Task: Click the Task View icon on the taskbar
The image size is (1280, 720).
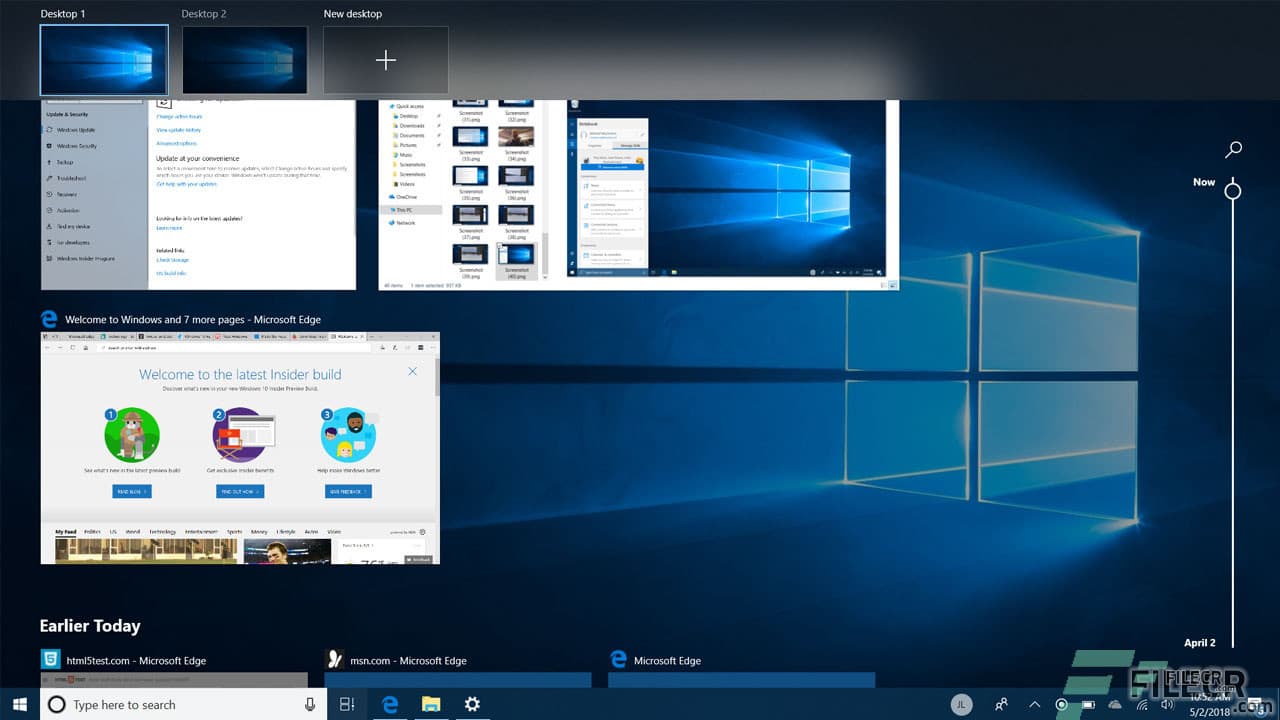Action: [x=346, y=705]
